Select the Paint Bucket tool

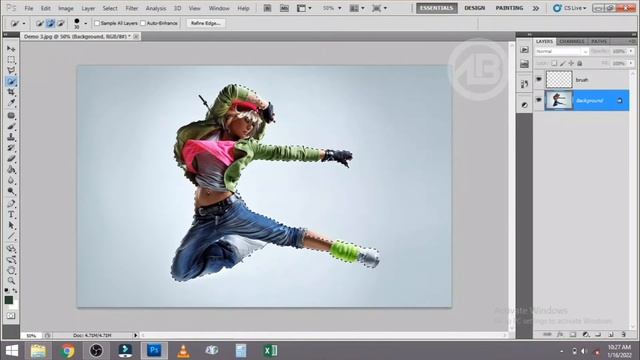11,170
